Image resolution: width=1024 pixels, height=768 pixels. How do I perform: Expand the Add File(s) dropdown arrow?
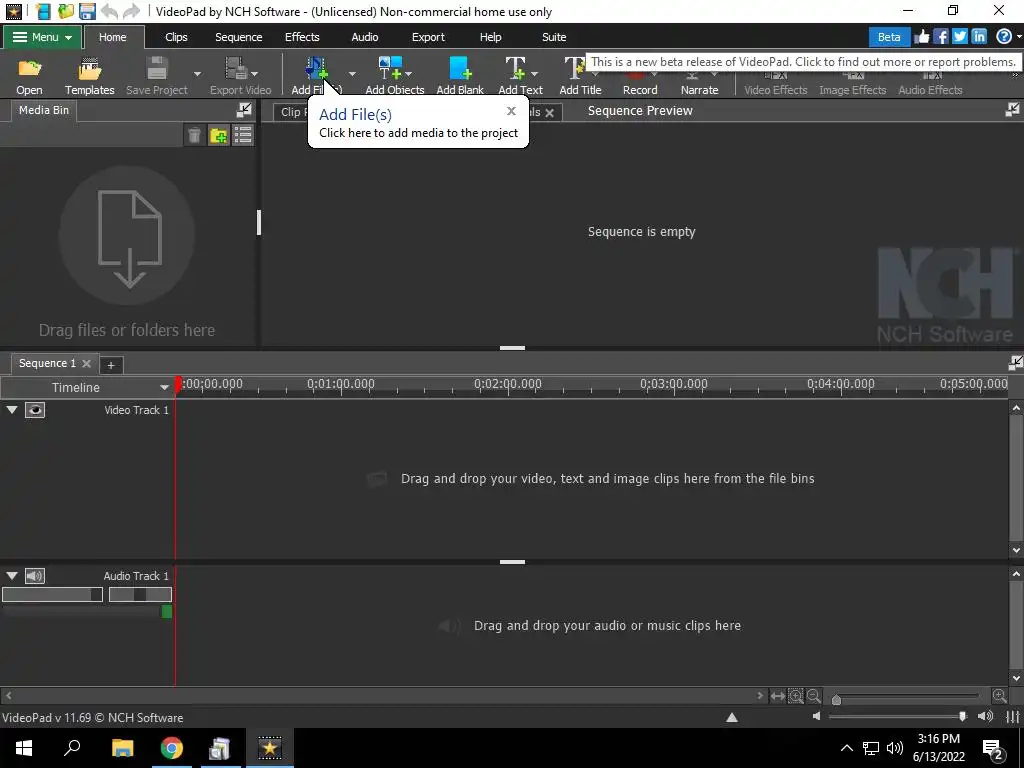point(352,74)
